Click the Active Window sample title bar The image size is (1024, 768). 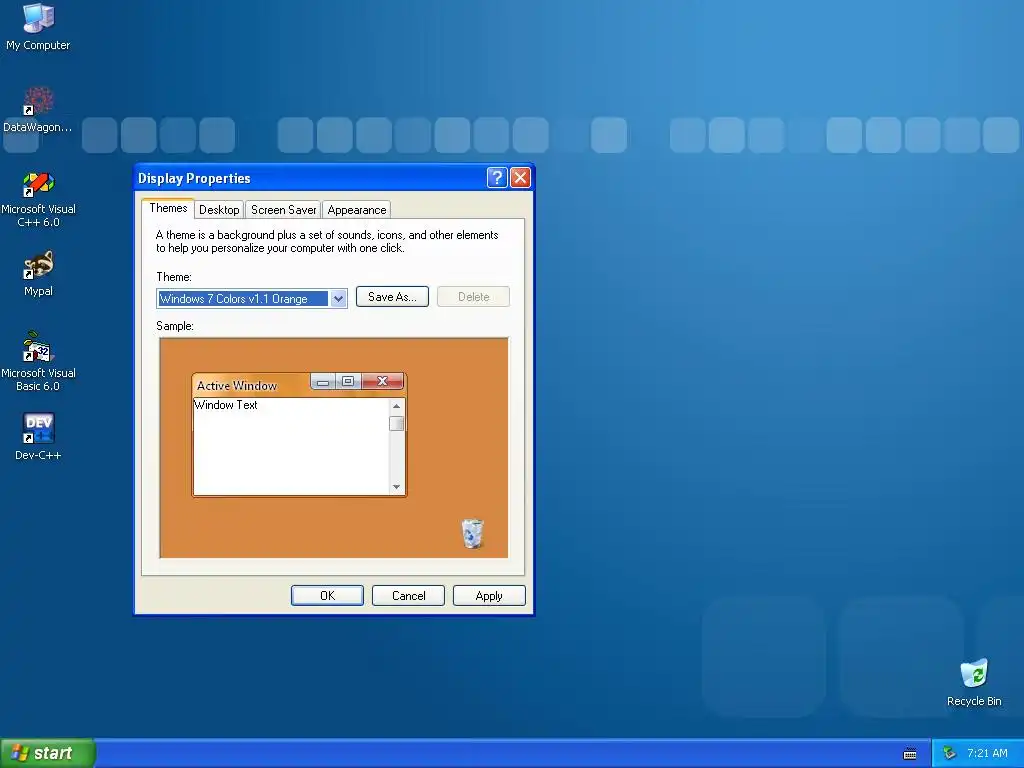252,385
